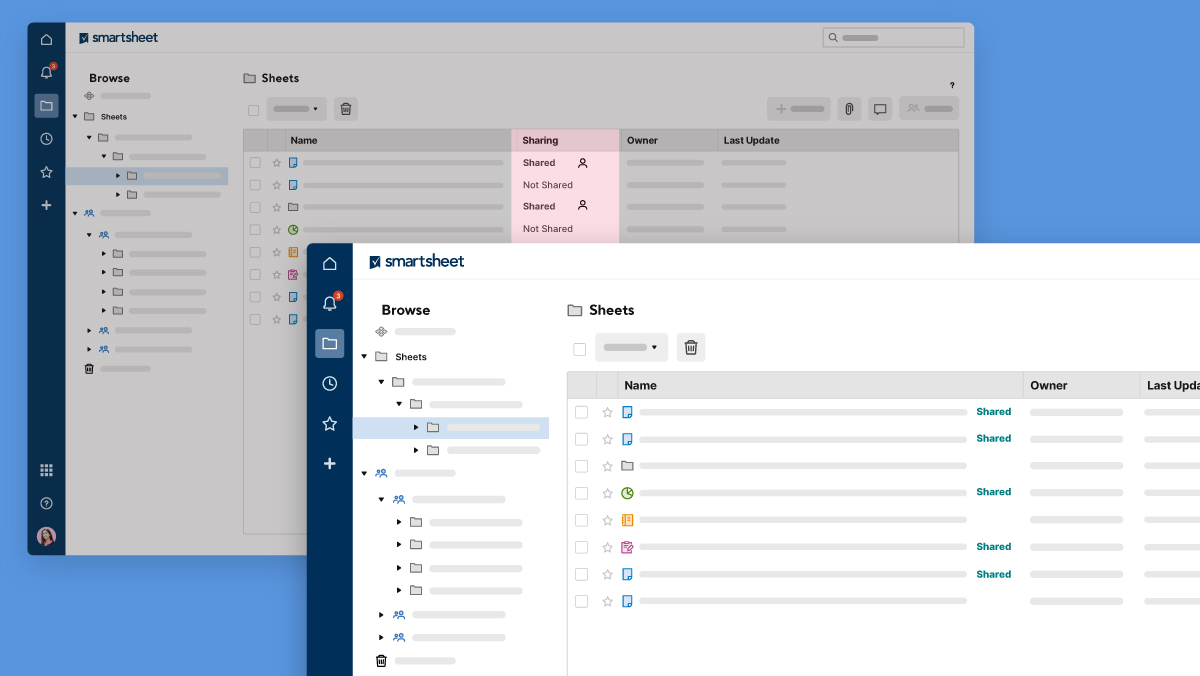Click the trash Delete button in front toolbar
Viewport: 1200px width, 676px height.
click(690, 348)
